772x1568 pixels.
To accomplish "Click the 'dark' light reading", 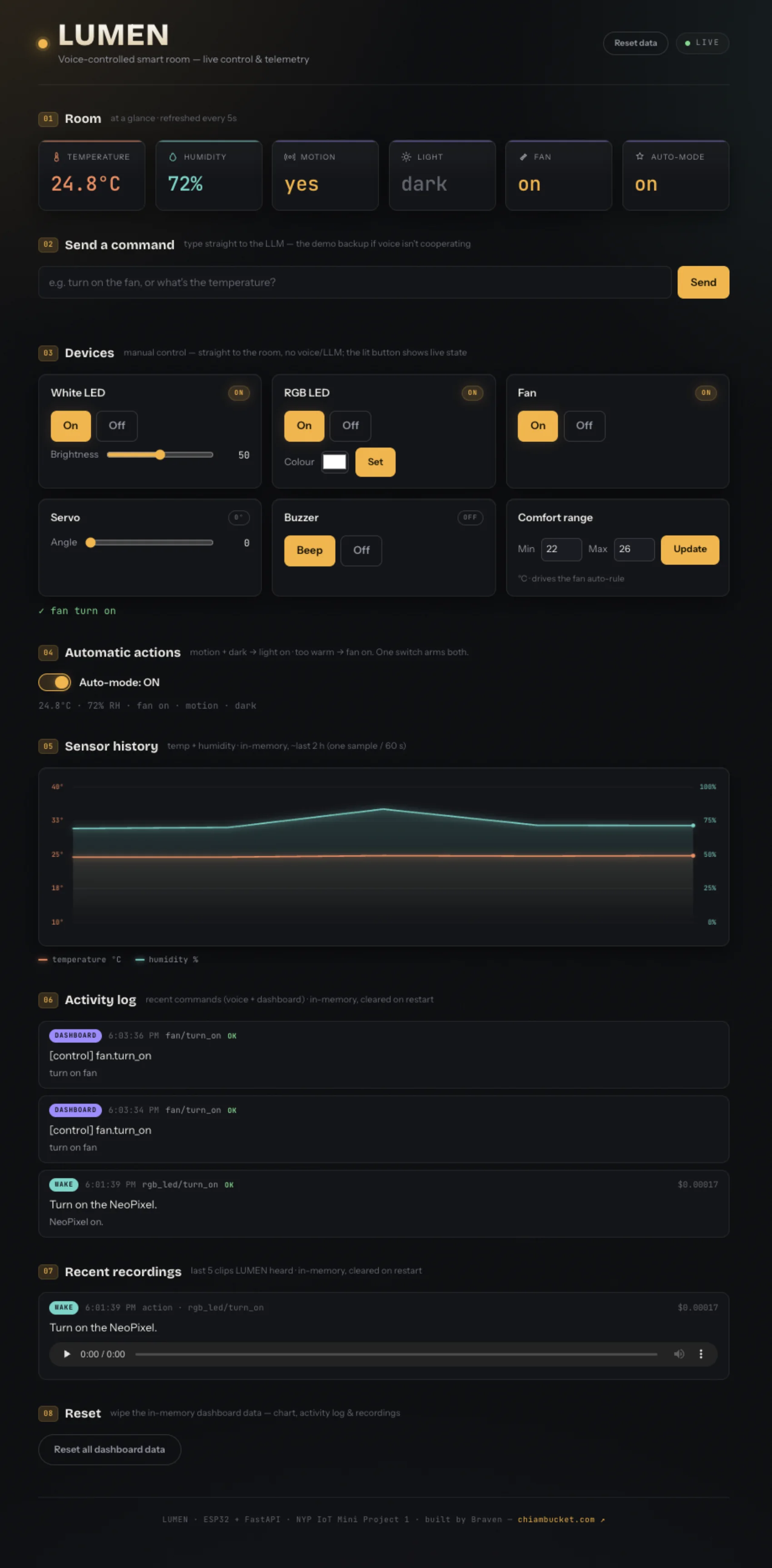I will point(424,184).
